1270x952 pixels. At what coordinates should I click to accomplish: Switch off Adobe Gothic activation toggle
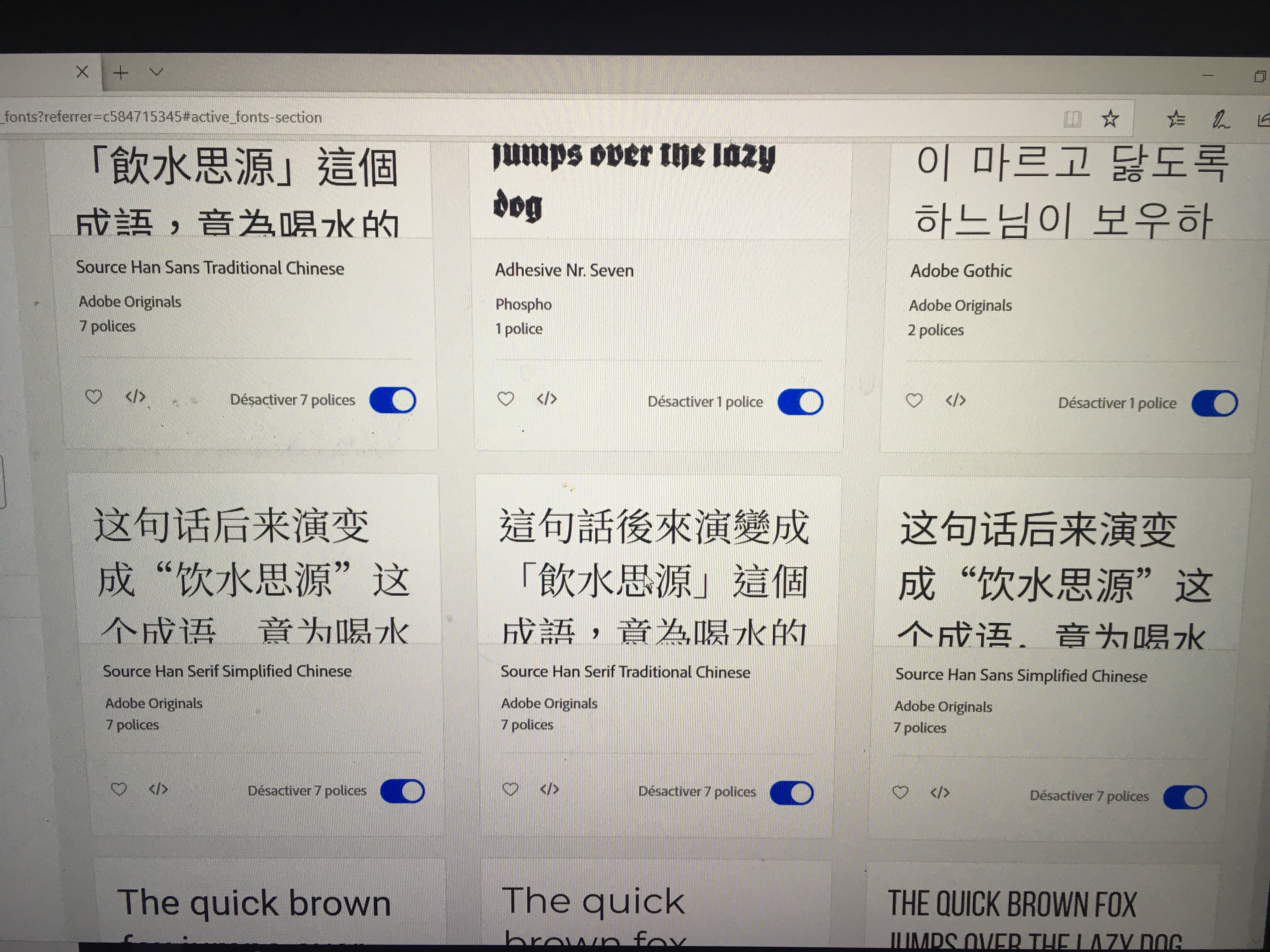coord(1214,403)
